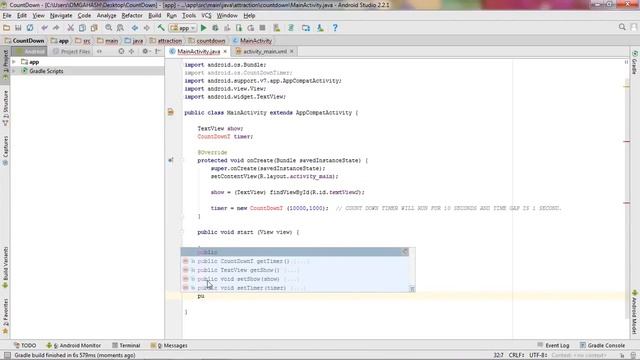Screen dimensions: 640x360
Task: Open the Android Monitor tool window
Action: tap(73, 345)
